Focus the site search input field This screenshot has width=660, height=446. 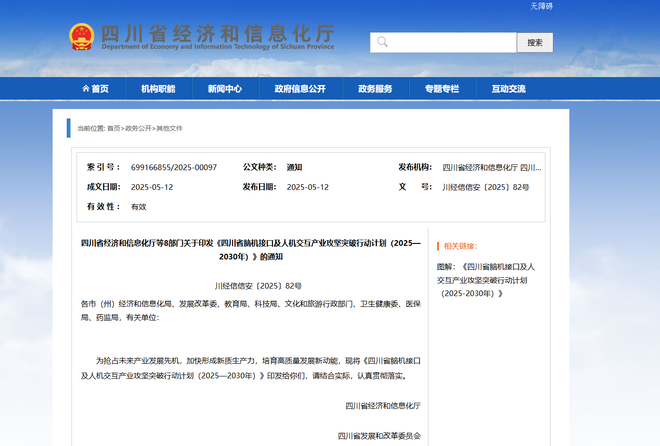point(450,43)
